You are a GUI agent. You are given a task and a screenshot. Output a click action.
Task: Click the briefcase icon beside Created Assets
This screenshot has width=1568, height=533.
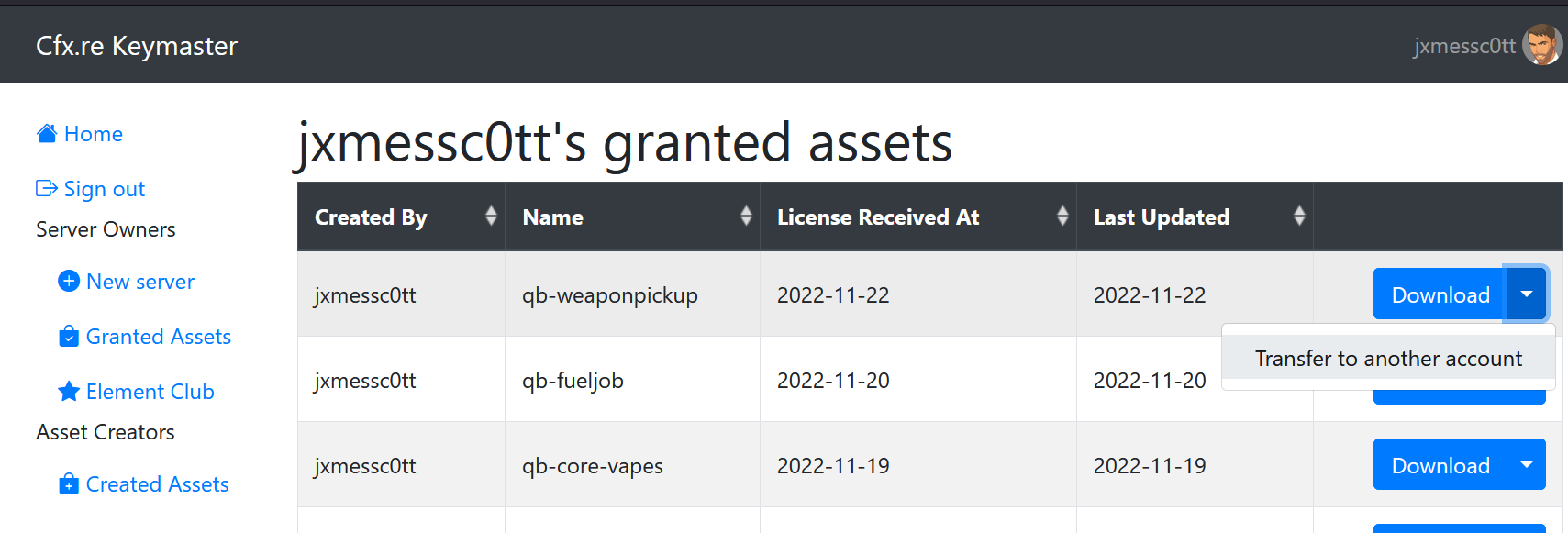[69, 483]
